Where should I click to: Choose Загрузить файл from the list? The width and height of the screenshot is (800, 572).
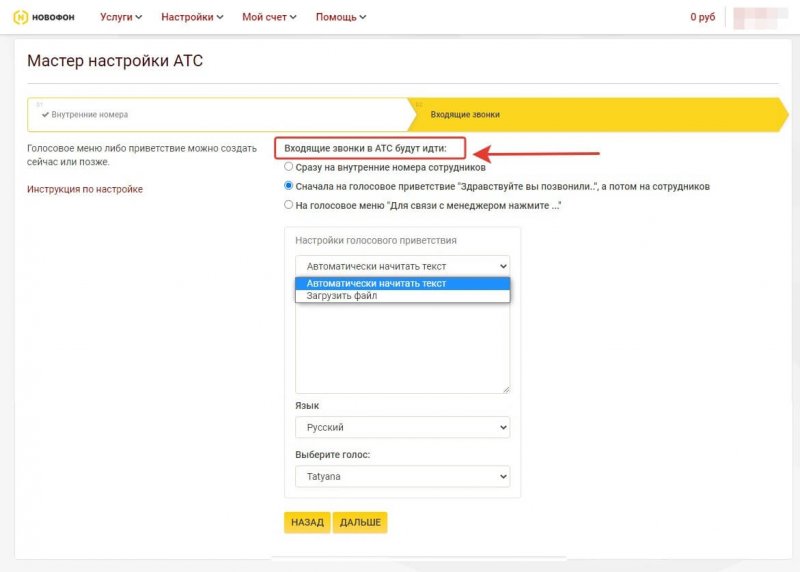coord(341,295)
